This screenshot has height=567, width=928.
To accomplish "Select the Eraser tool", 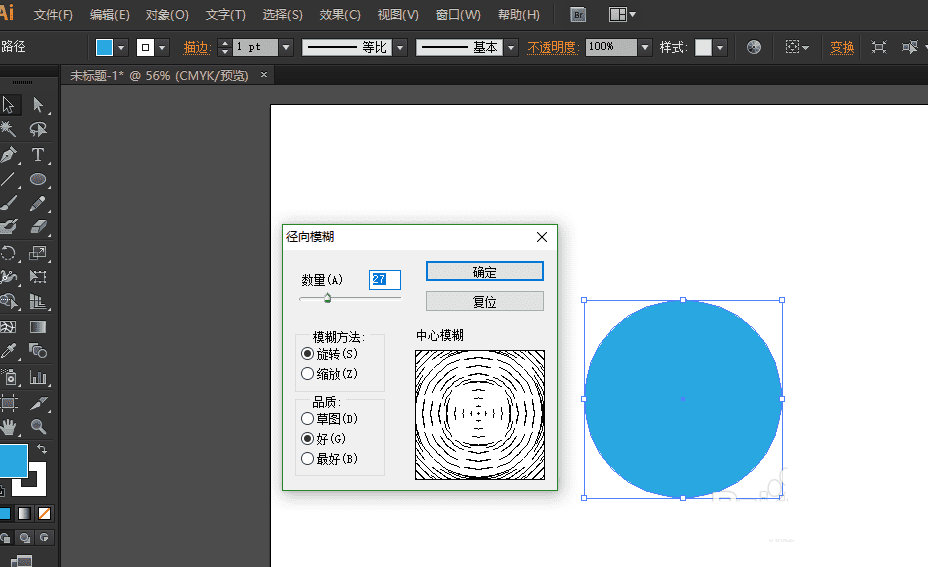I will tap(38, 227).
